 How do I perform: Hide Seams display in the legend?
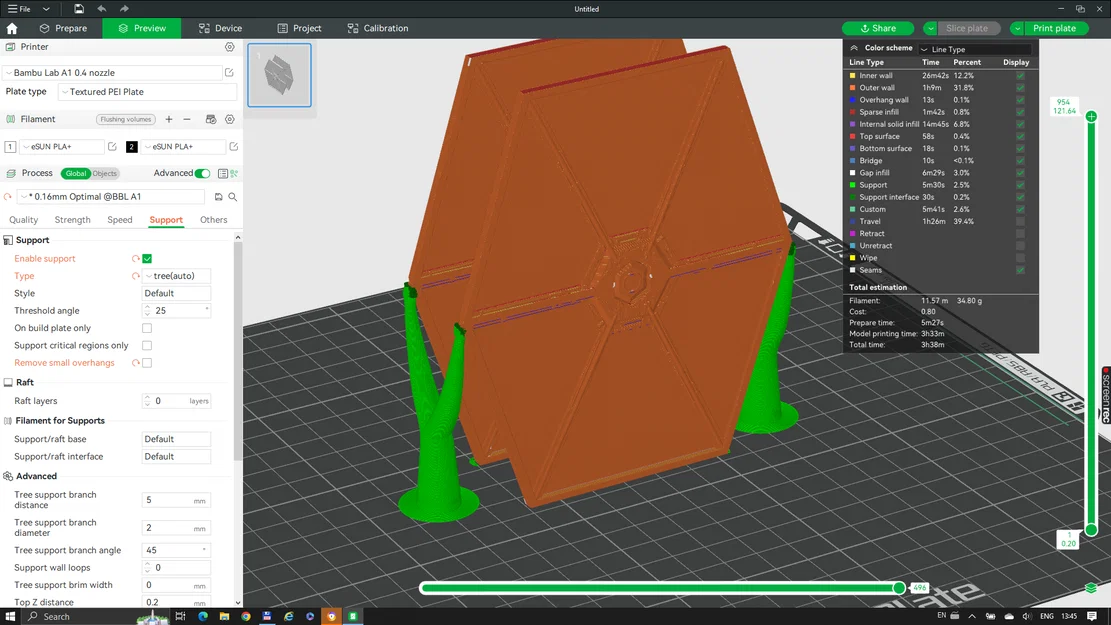(1020, 270)
